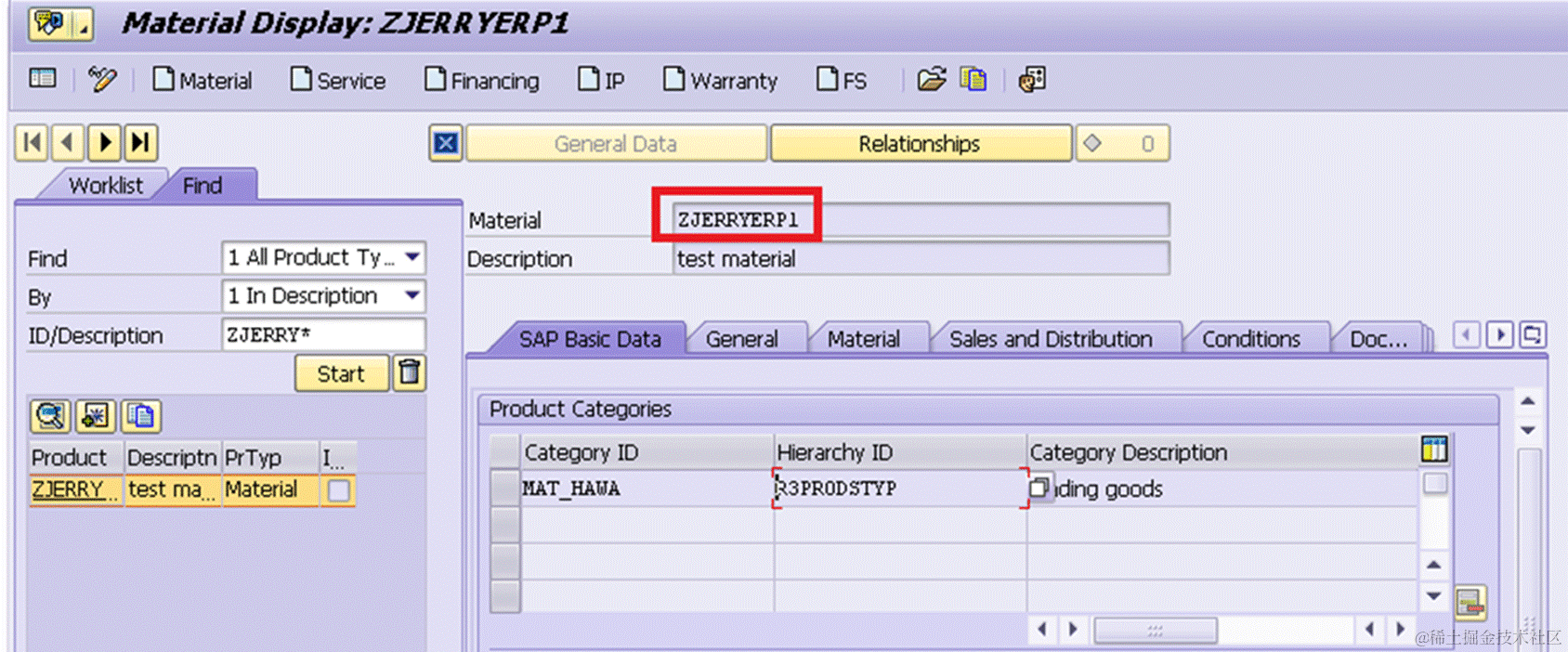This screenshot has width=1568, height=652.
Task: Open Sales and Distribution tab
Action: 1051,339
